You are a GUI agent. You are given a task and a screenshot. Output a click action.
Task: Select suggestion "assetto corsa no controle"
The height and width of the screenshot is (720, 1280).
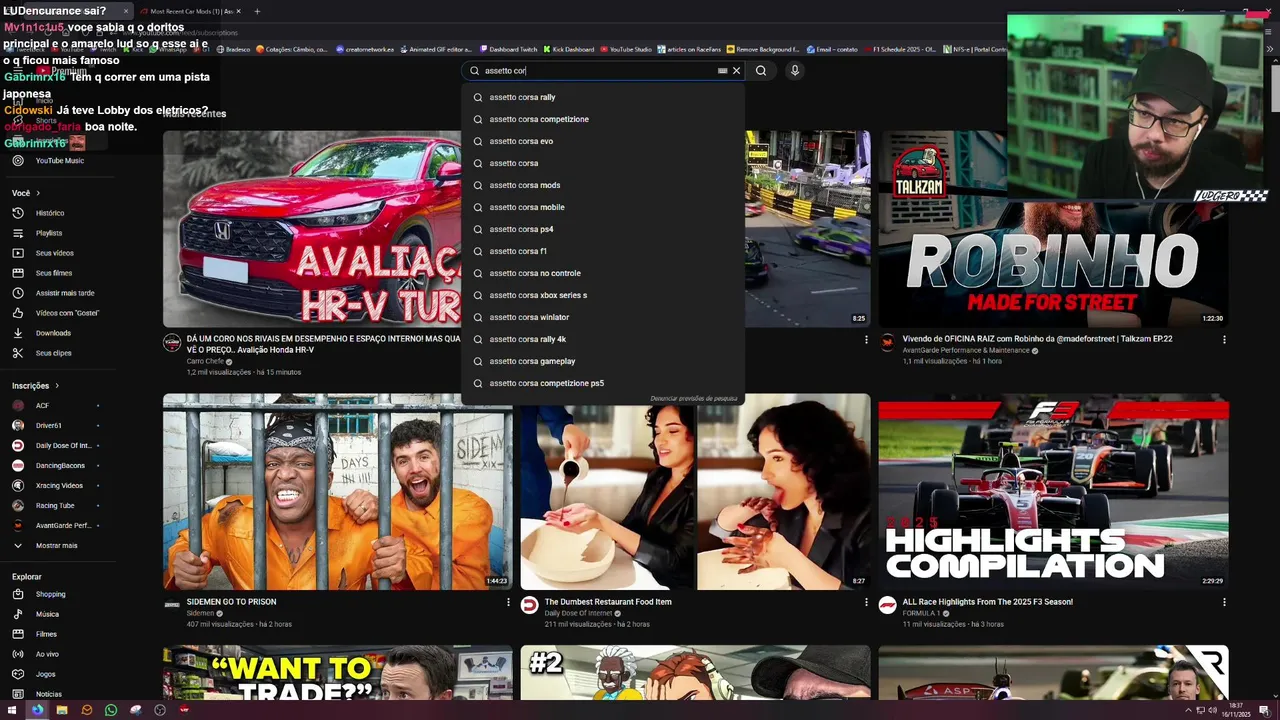coord(603,273)
